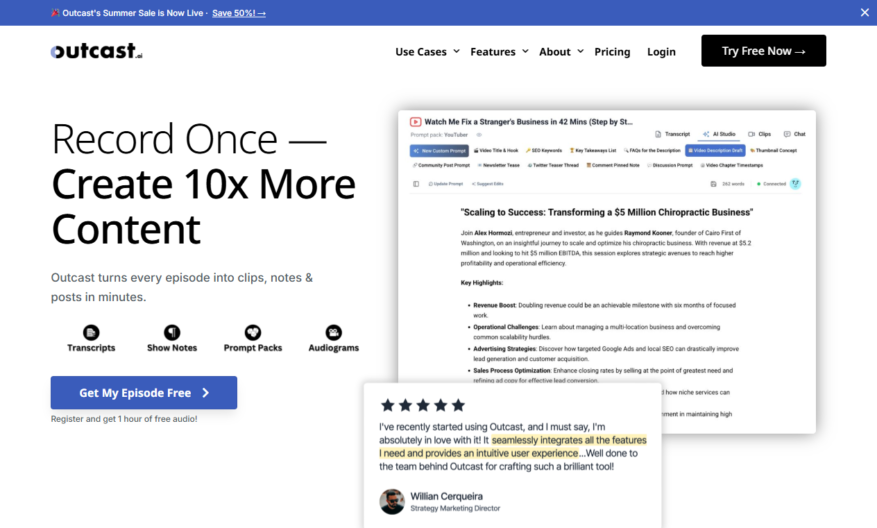Select Comment Pinned Note prompt
877x528 pixels.
tap(612, 166)
